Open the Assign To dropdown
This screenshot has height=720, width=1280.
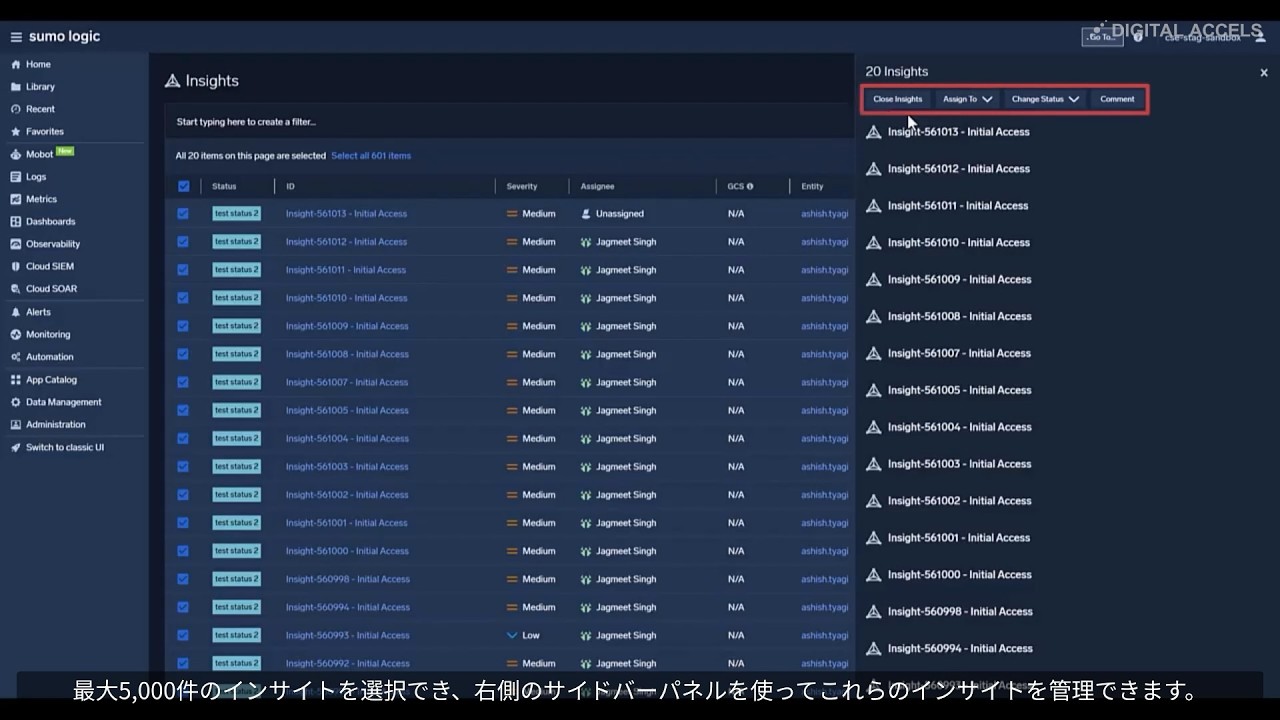tap(967, 99)
